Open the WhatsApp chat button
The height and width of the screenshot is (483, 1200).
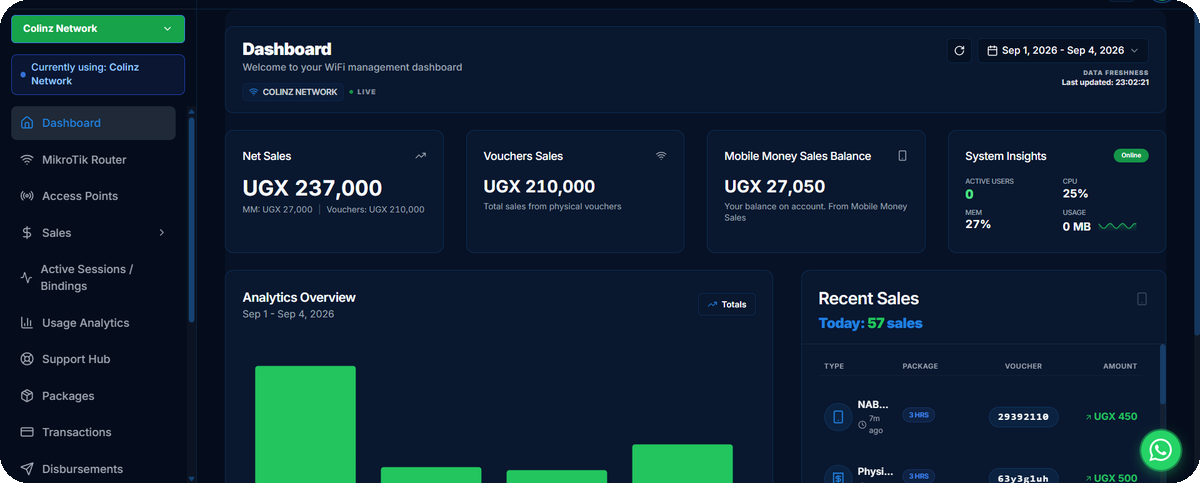click(1161, 450)
